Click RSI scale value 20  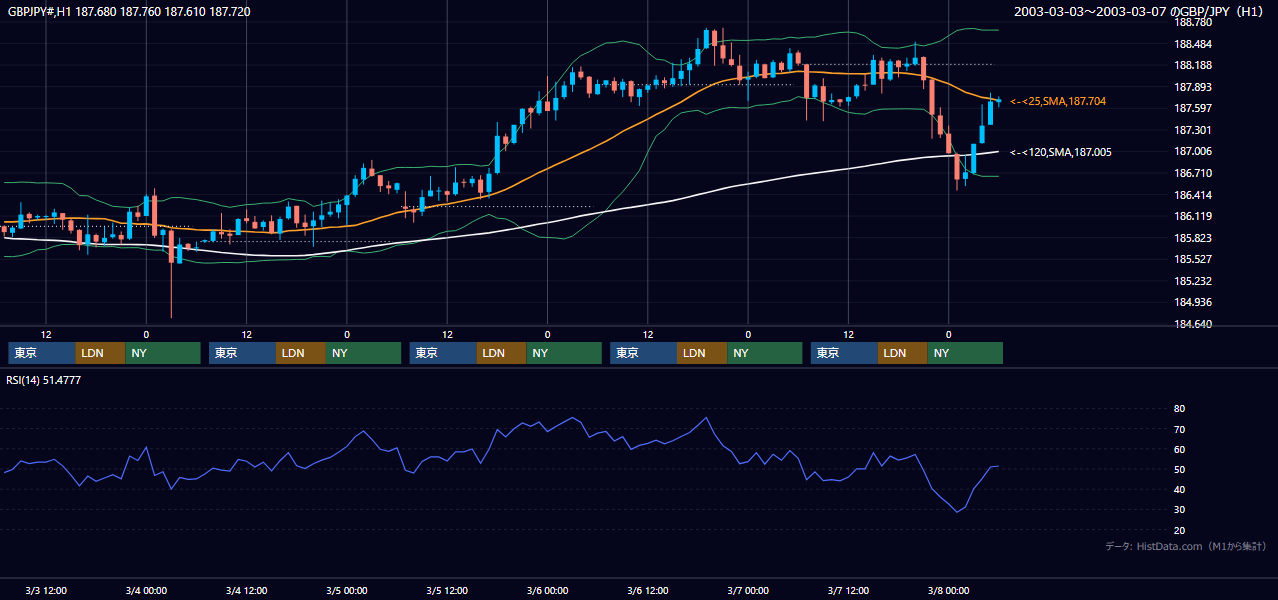pyautogui.click(x=1180, y=530)
